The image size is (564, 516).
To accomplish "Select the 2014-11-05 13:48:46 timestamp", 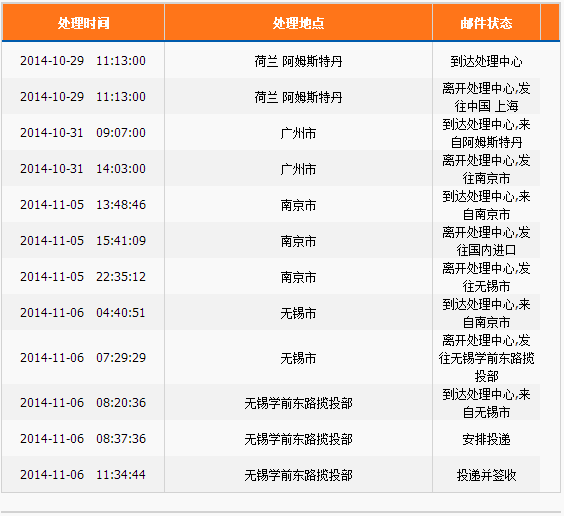I will [83, 205].
